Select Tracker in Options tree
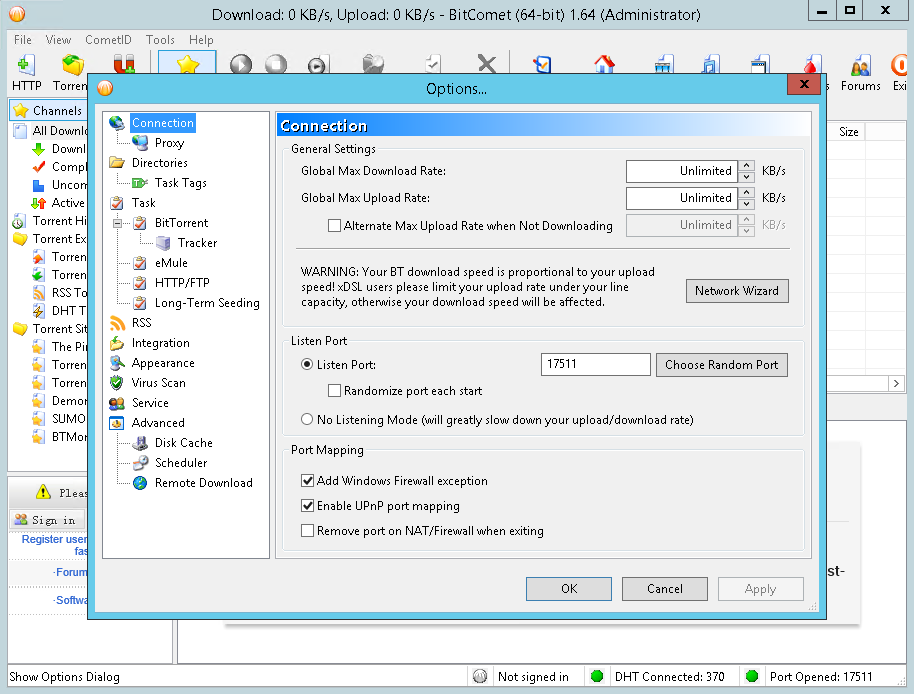The height and width of the screenshot is (694, 914). pyautogui.click(x=197, y=242)
